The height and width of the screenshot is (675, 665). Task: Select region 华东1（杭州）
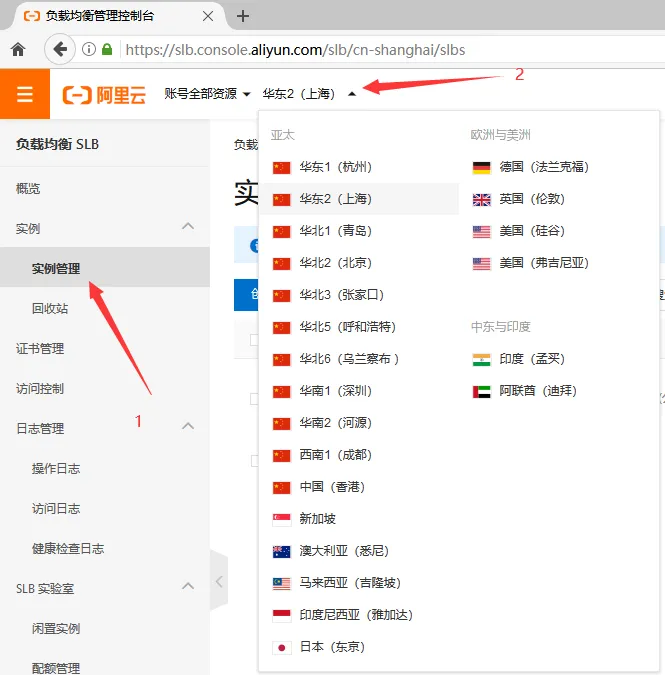(359, 167)
